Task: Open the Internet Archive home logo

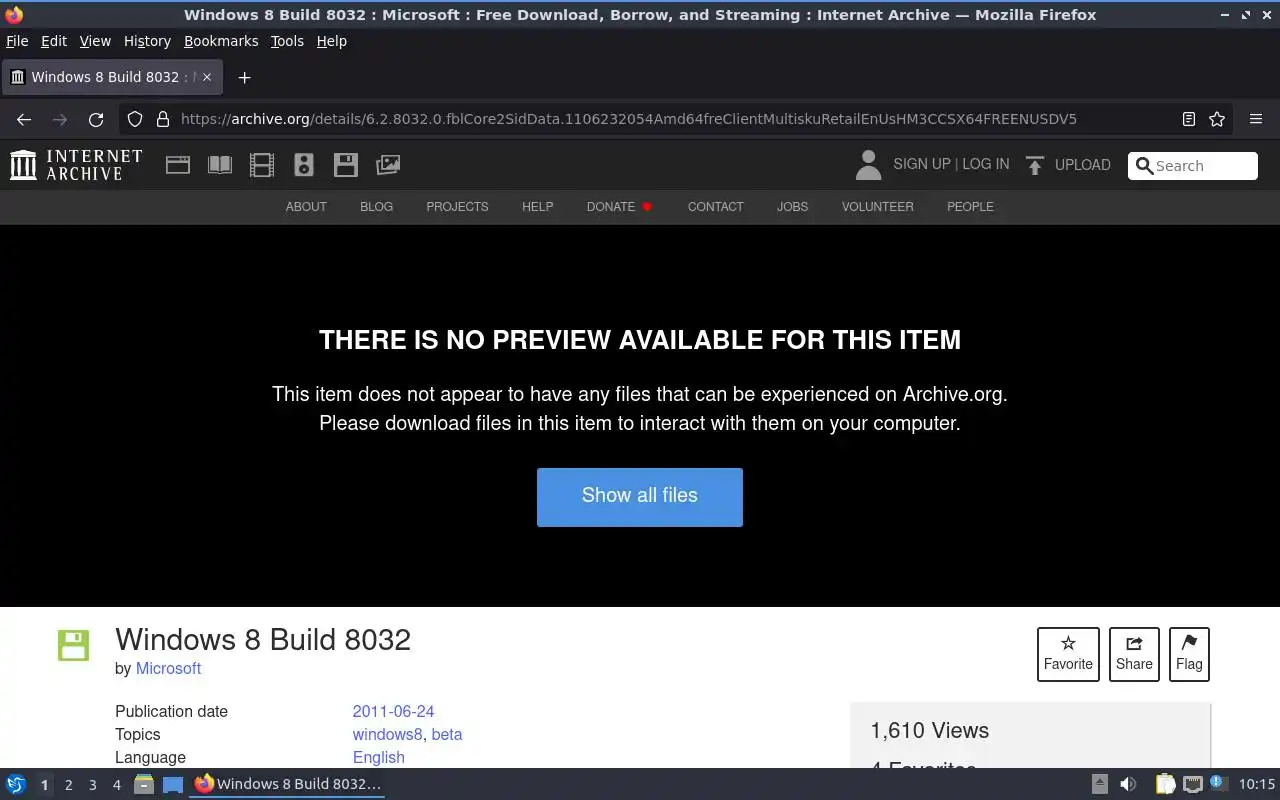Action: pyautogui.click(x=76, y=165)
